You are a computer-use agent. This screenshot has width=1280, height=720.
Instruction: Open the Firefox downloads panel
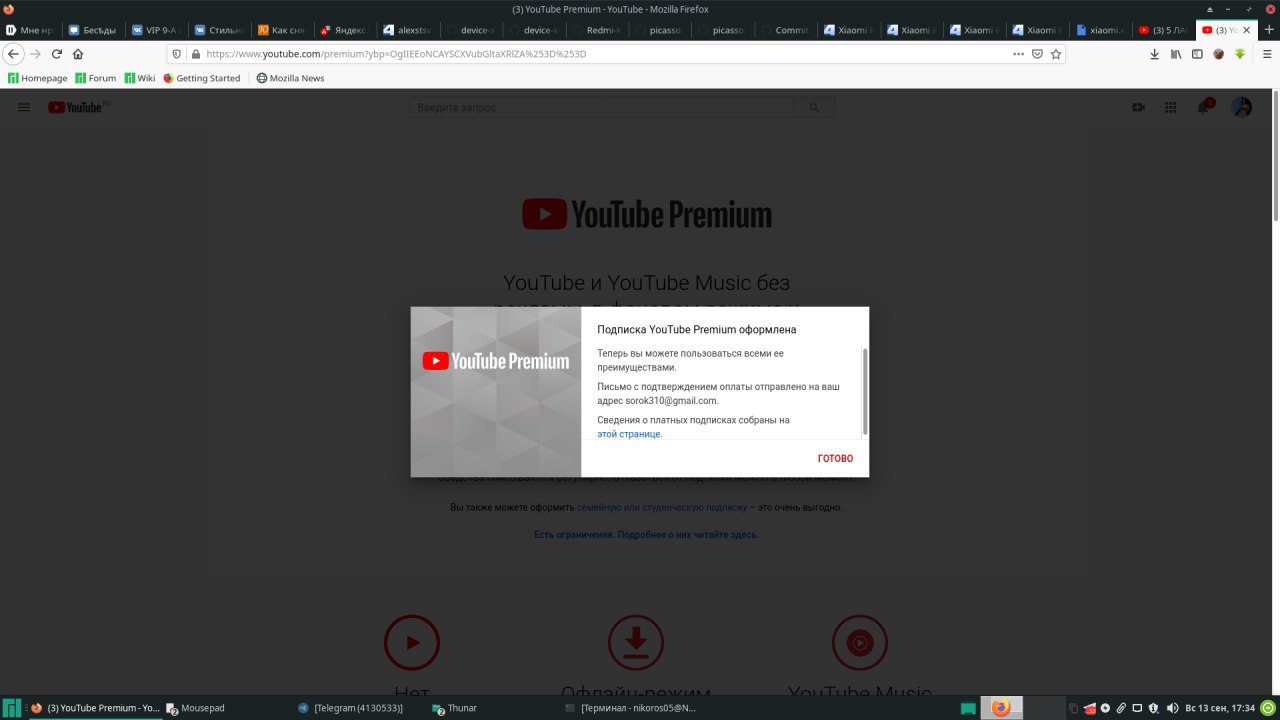tap(1154, 54)
